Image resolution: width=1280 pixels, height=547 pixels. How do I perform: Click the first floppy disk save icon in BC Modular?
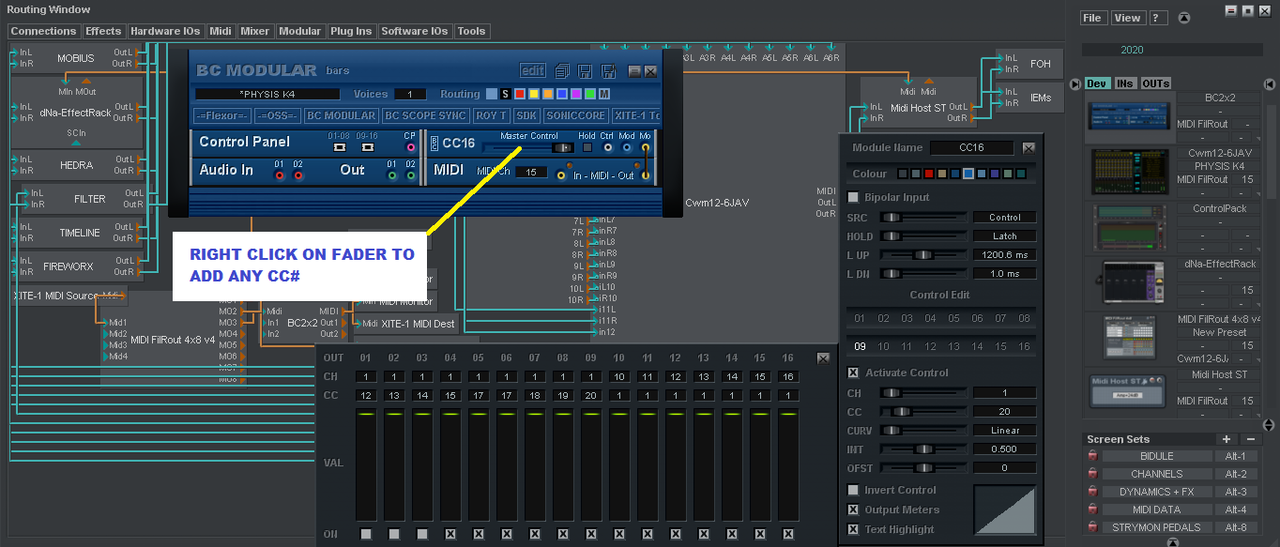coord(583,71)
